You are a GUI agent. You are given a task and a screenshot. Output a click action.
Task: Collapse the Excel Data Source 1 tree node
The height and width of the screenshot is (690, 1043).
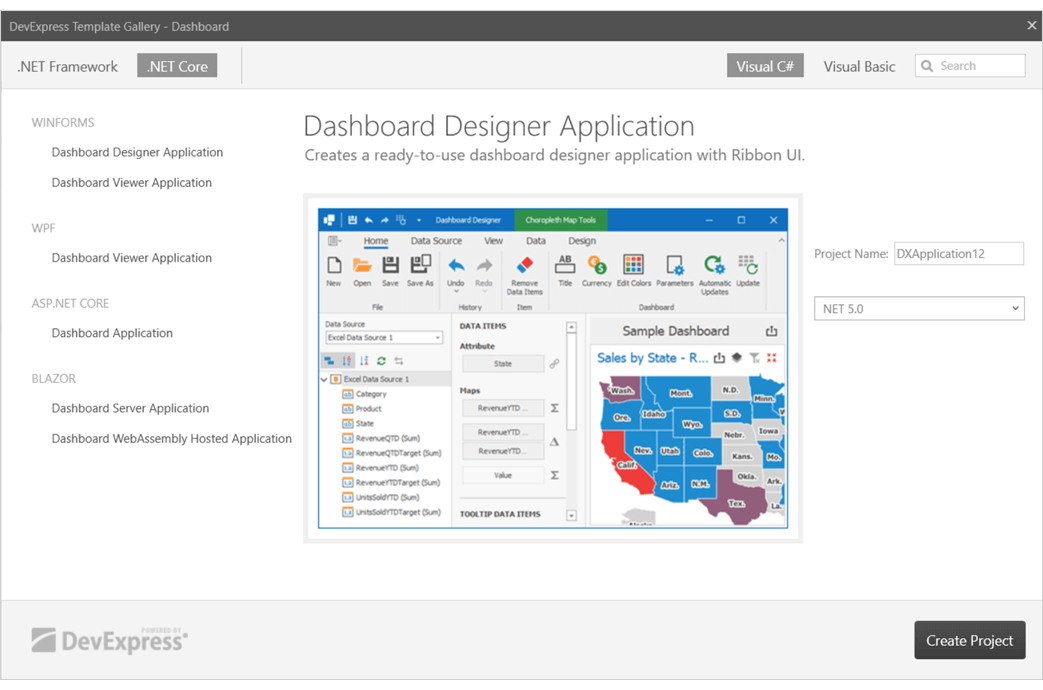(325, 380)
